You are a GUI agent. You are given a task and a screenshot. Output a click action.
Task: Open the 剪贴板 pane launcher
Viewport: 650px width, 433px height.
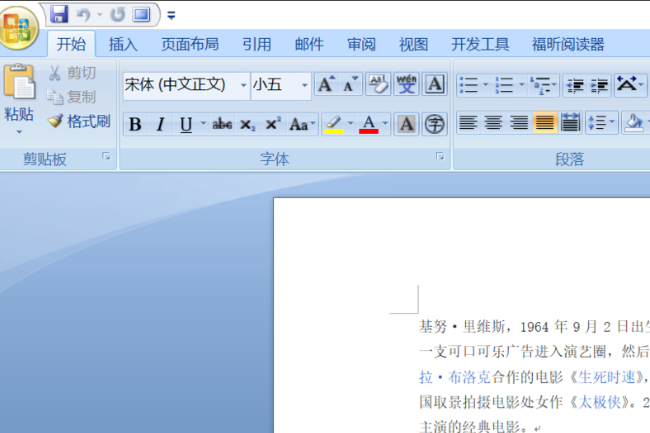(107, 156)
